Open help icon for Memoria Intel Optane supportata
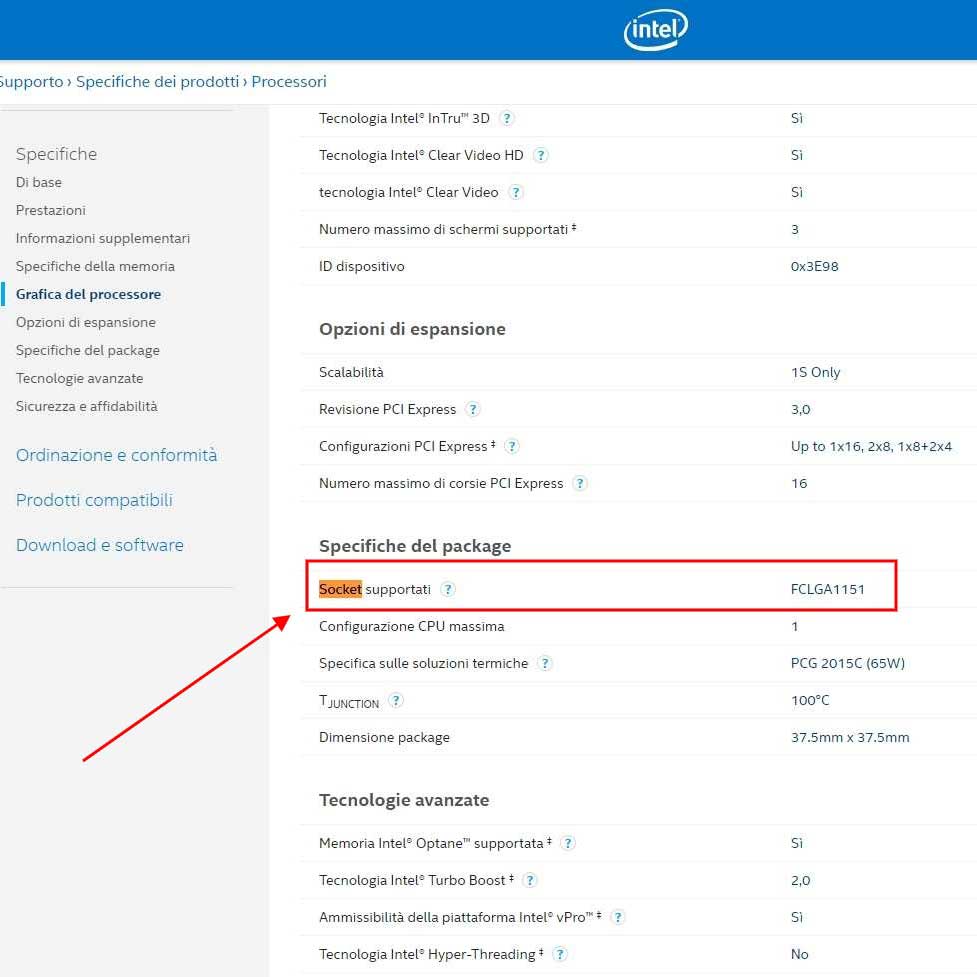977x977 pixels. tap(568, 844)
